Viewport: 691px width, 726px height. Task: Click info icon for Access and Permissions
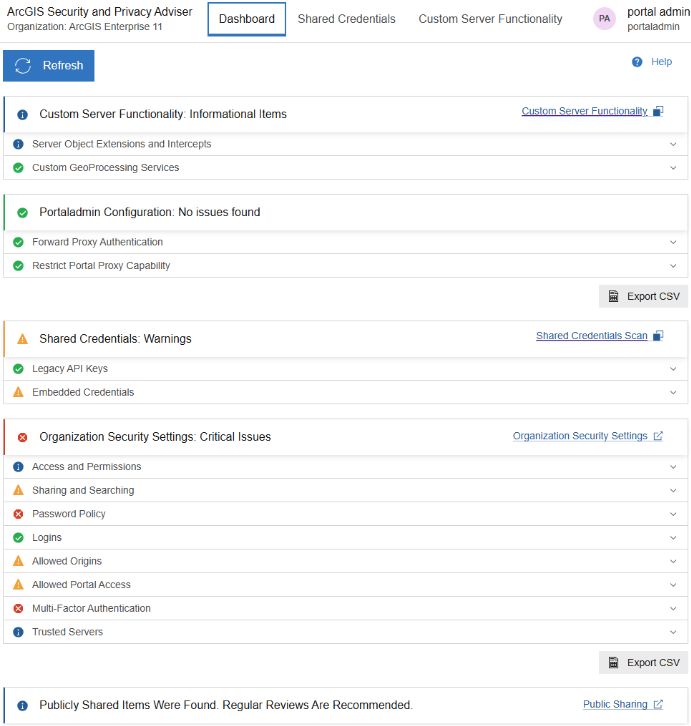coord(18,467)
